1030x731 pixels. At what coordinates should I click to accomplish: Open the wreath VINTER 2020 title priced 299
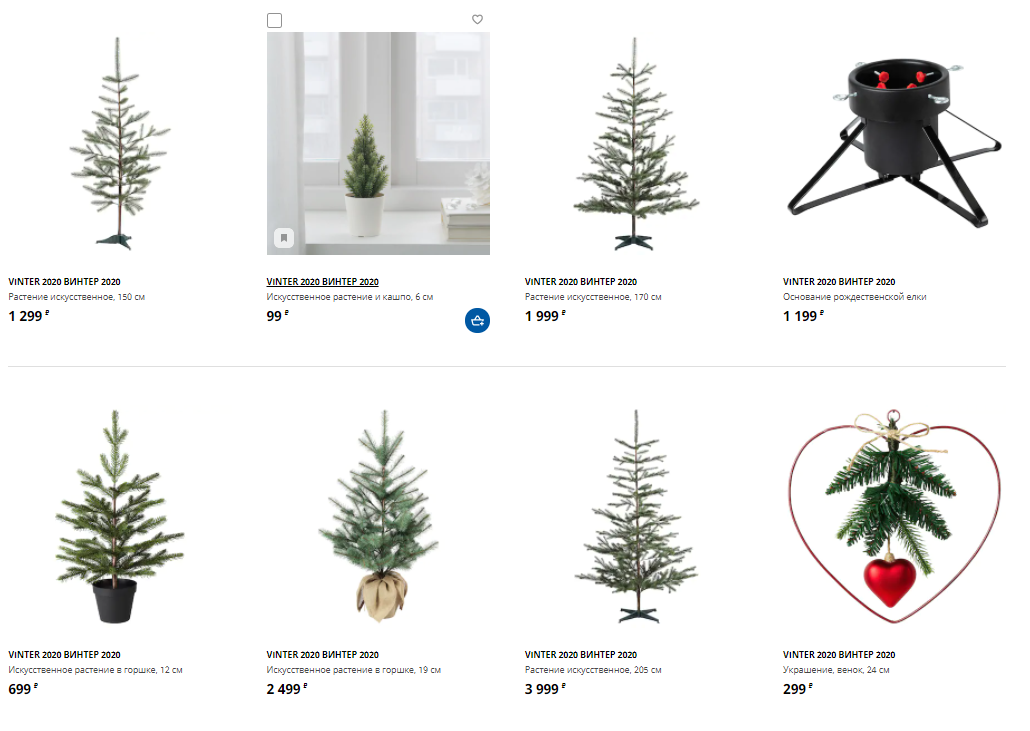[839, 655]
